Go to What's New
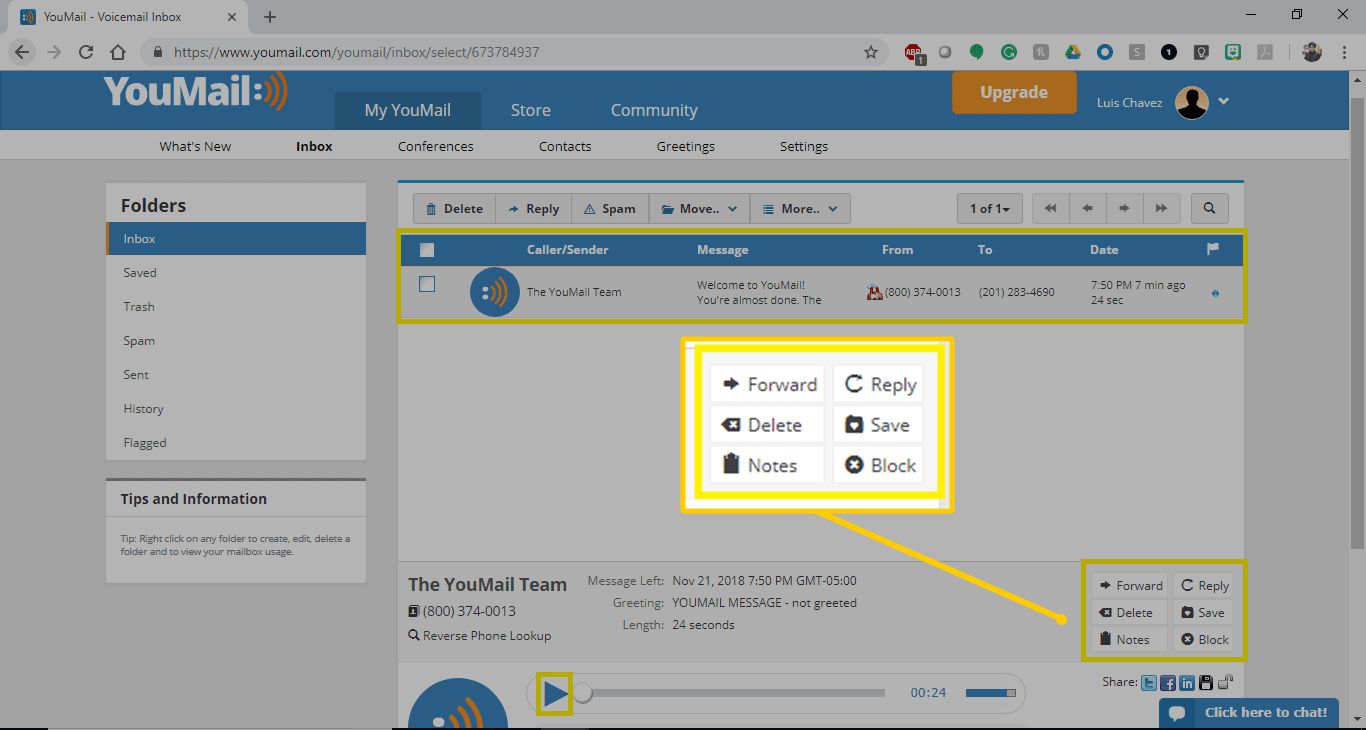 [195, 146]
